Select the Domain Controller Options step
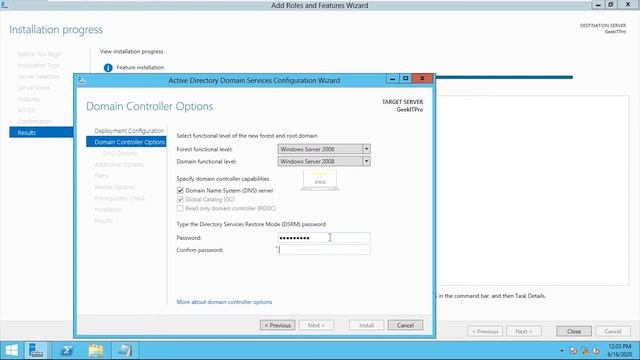The width and height of the screenshot is (640, 360). pyautogui.click(x=126, y=142)
